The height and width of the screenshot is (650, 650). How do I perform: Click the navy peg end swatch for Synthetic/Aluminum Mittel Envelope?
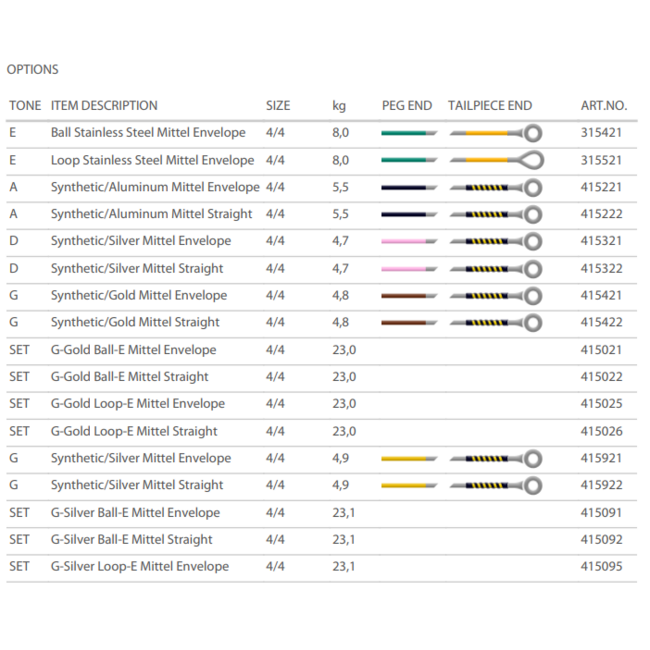tap(408, 187)
